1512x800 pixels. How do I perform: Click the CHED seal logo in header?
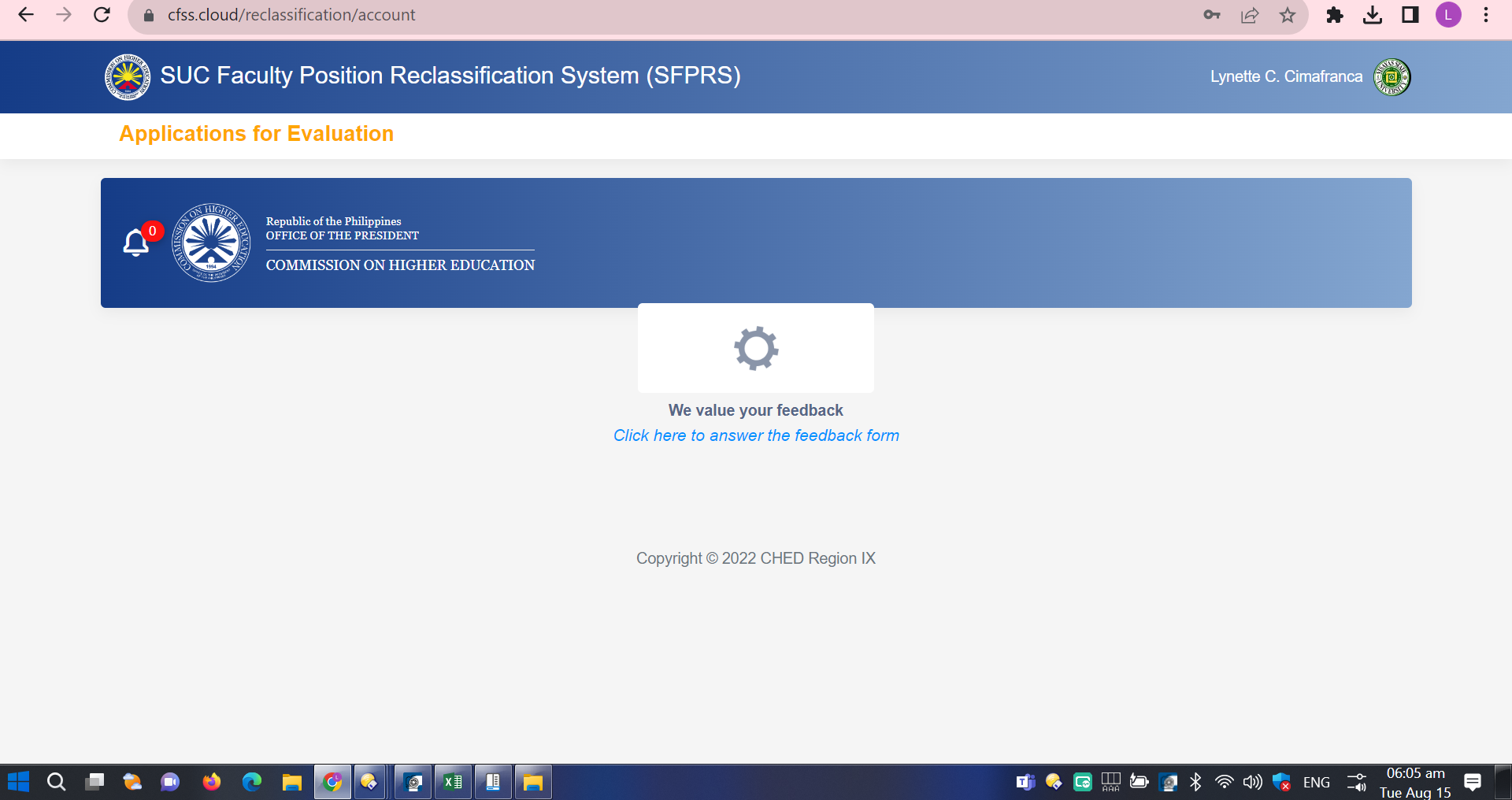point(127,76)
